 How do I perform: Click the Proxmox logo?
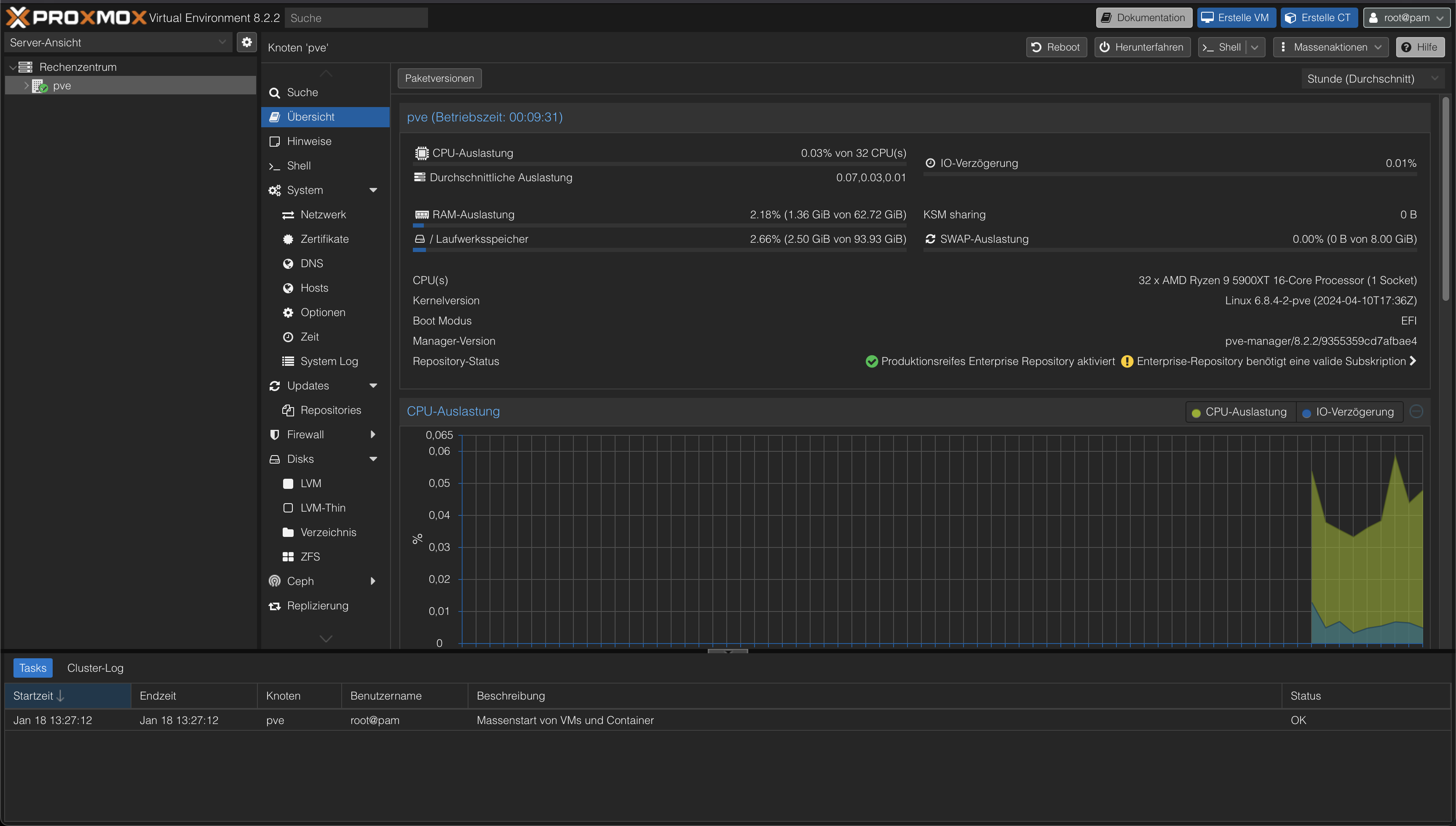tap(76, 18)
